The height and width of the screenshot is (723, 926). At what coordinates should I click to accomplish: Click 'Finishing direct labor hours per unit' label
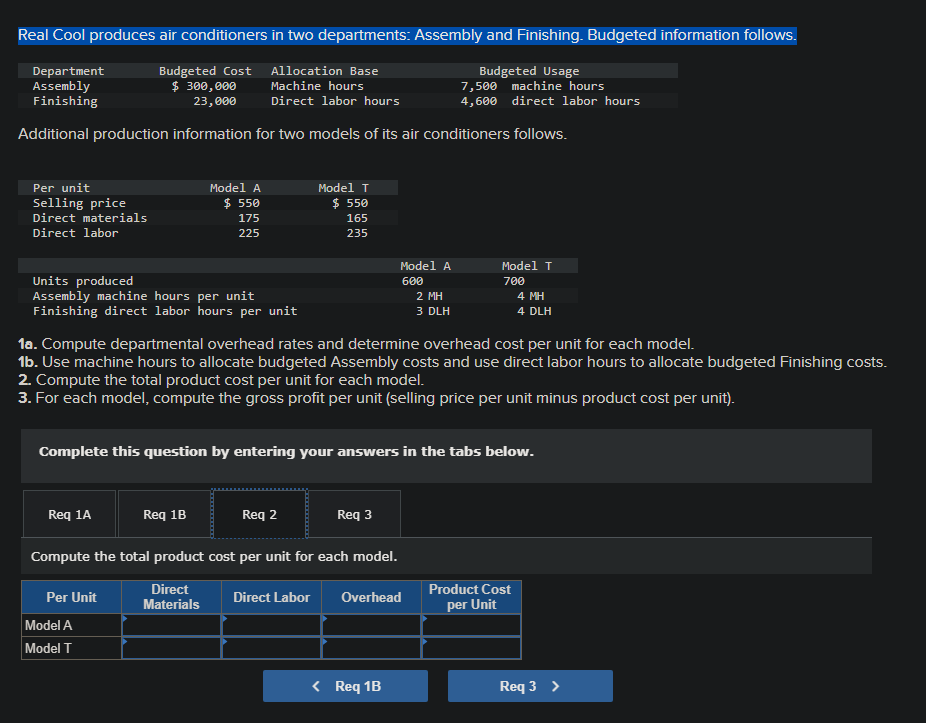[165, 311]
